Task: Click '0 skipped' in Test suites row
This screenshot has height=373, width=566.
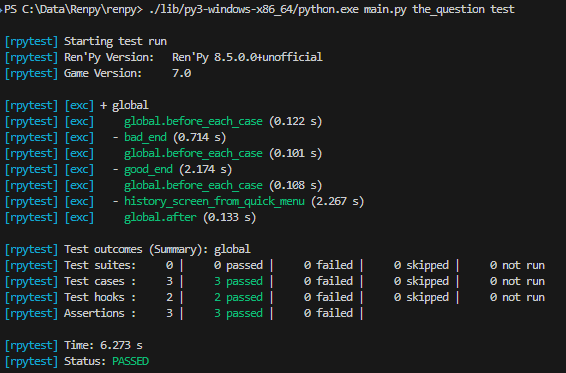Action: (x=421, y=265)
